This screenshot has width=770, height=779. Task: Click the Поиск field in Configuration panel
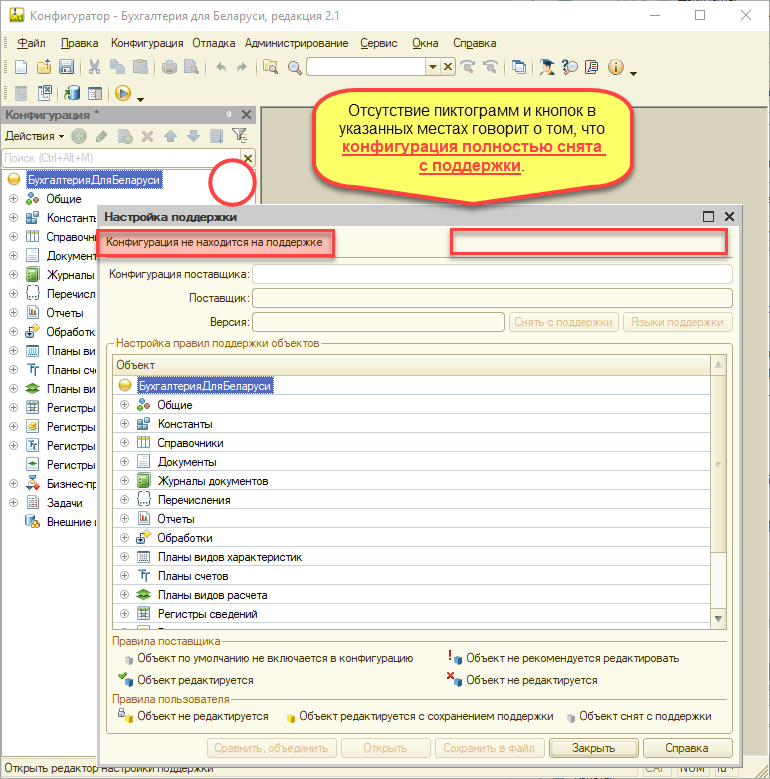click(x=122, y=158)
